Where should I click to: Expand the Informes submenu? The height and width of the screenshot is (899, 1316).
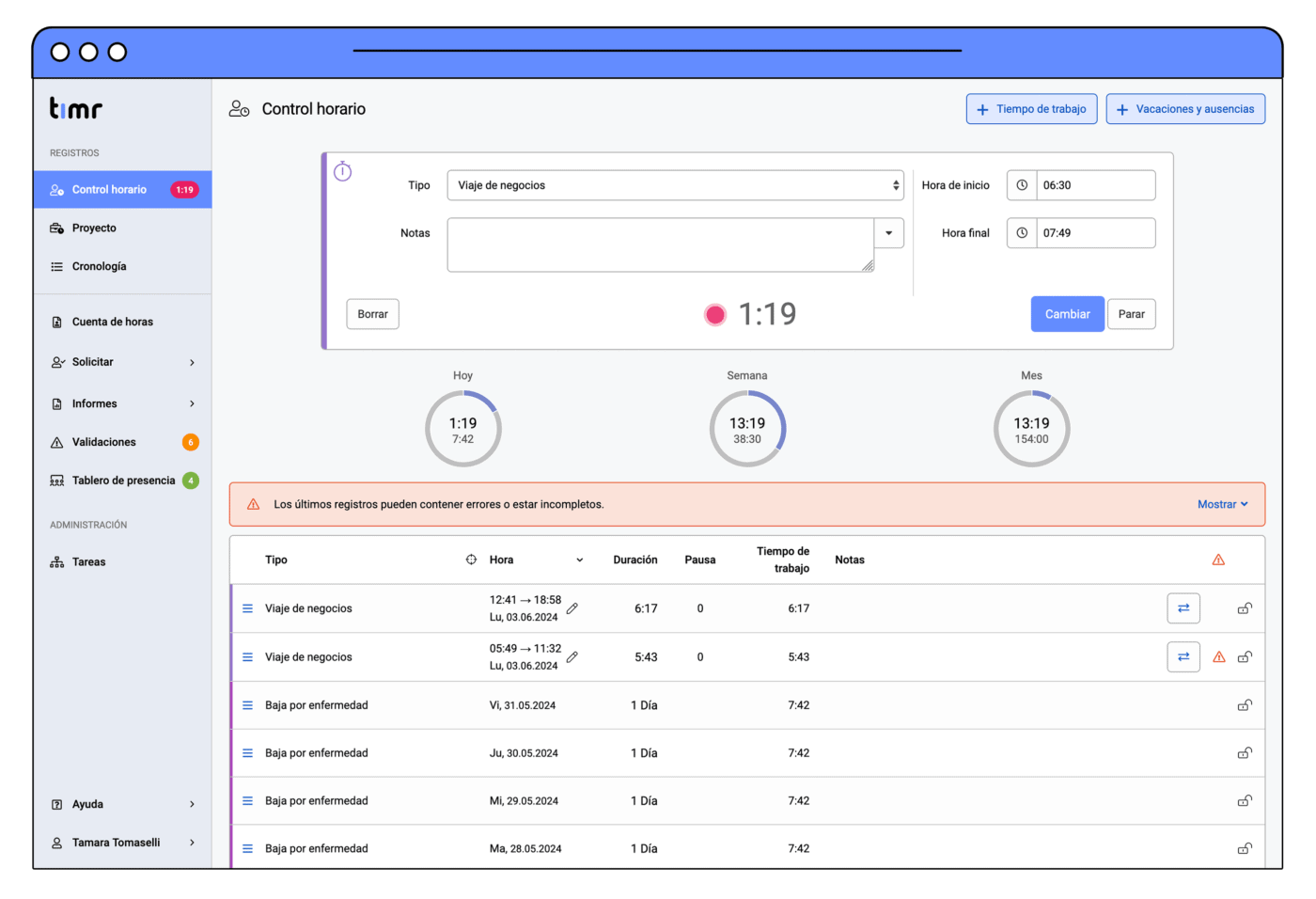click(192, 404)
